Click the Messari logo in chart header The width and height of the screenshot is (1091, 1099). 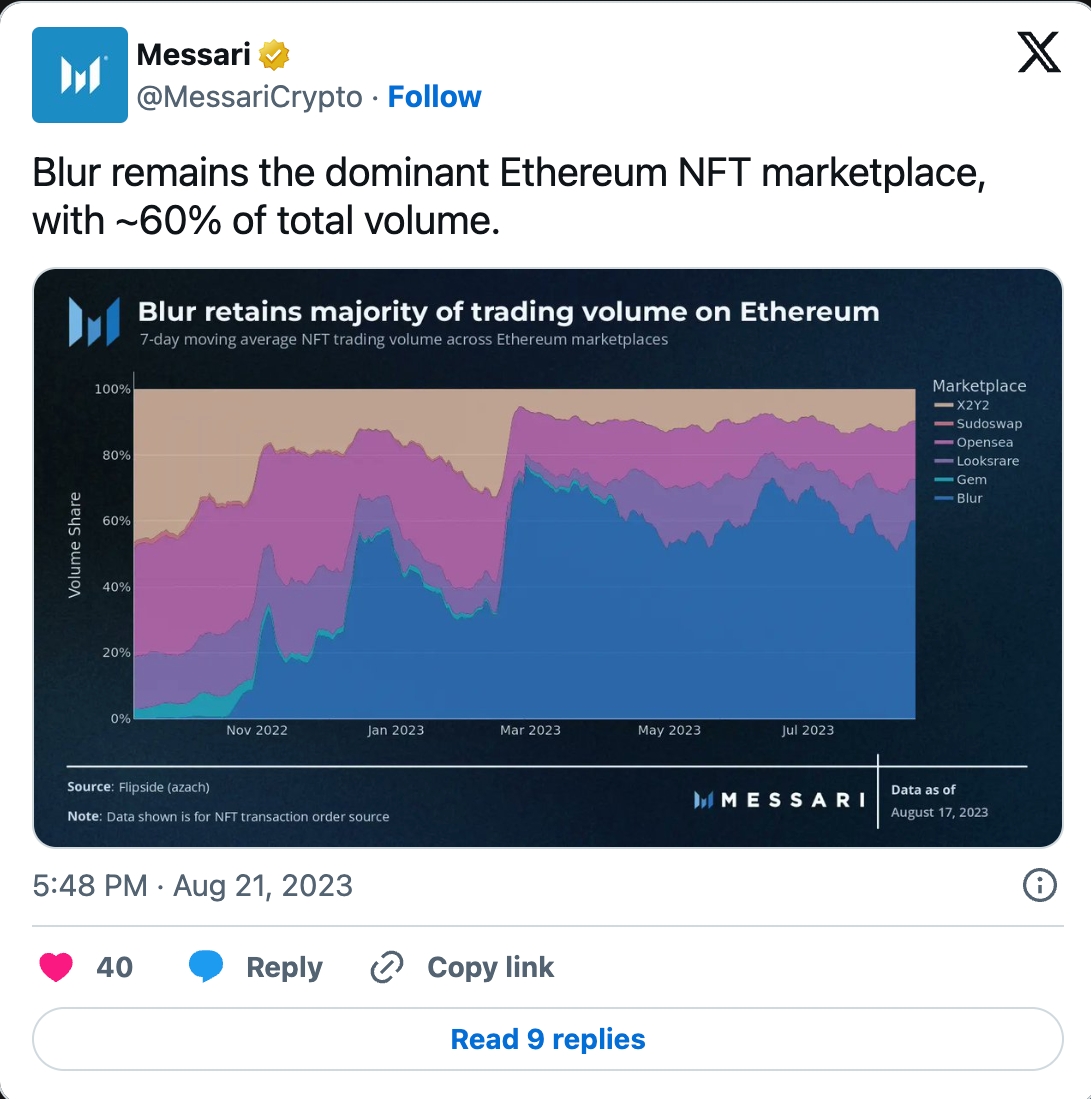click(94, 322)
